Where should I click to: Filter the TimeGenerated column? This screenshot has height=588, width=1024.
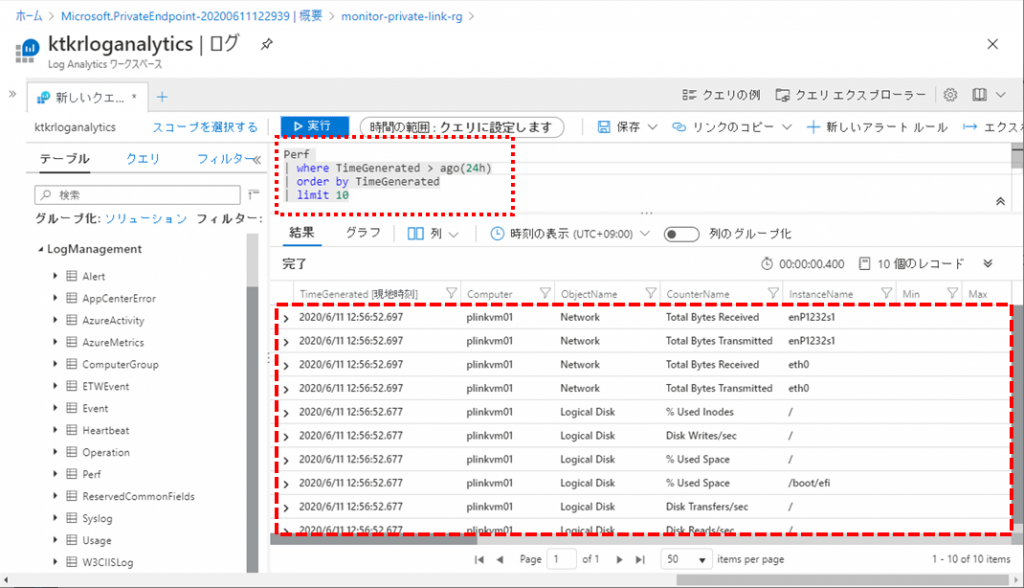(x=451, y=293)
